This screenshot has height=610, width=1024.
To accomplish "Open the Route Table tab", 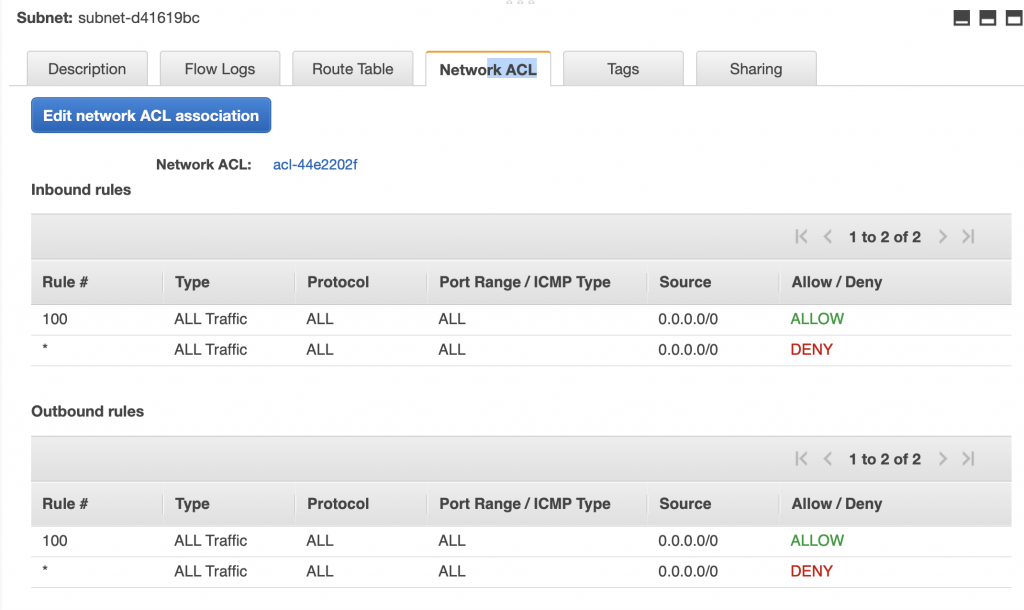I will [353, 69].
